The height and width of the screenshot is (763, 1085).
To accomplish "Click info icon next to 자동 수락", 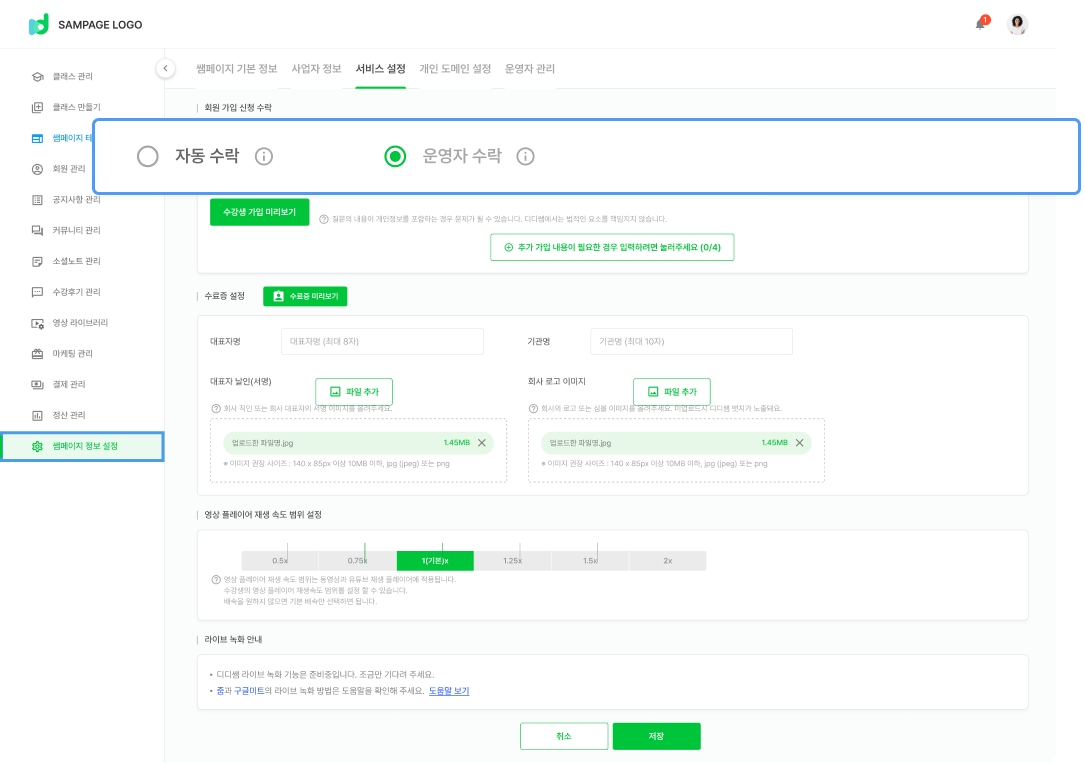I will click(264, 156).
